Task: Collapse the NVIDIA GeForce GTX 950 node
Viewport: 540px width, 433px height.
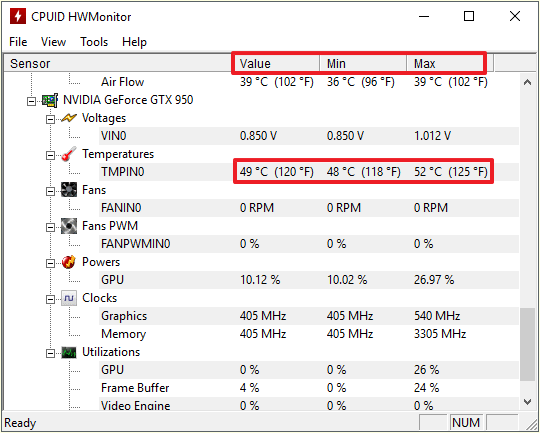Action: (31, 101)
